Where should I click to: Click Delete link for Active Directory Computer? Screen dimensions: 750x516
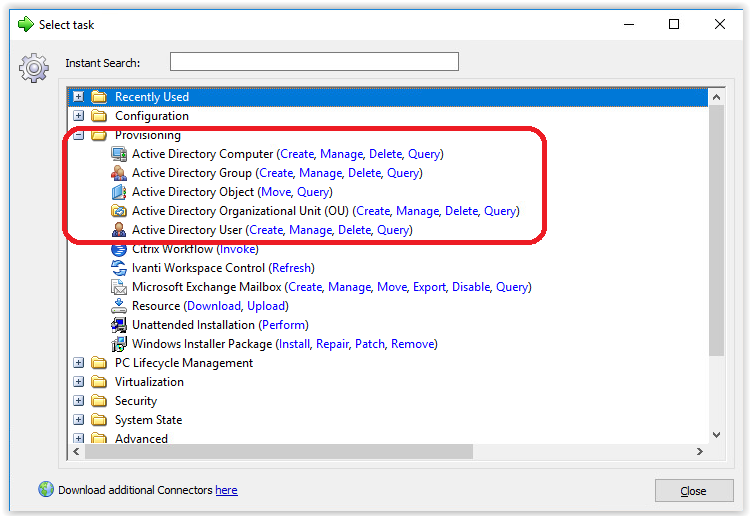coord(386,154)
